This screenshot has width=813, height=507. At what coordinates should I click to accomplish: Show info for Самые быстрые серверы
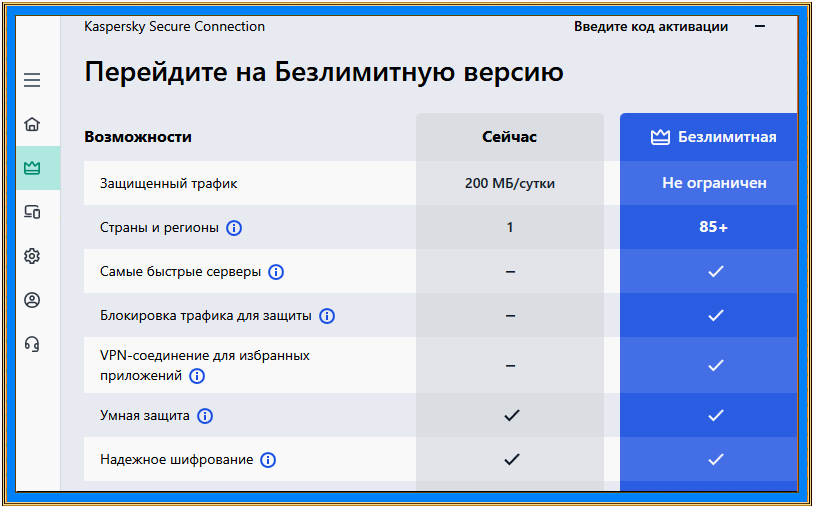(x=276, y=272)
